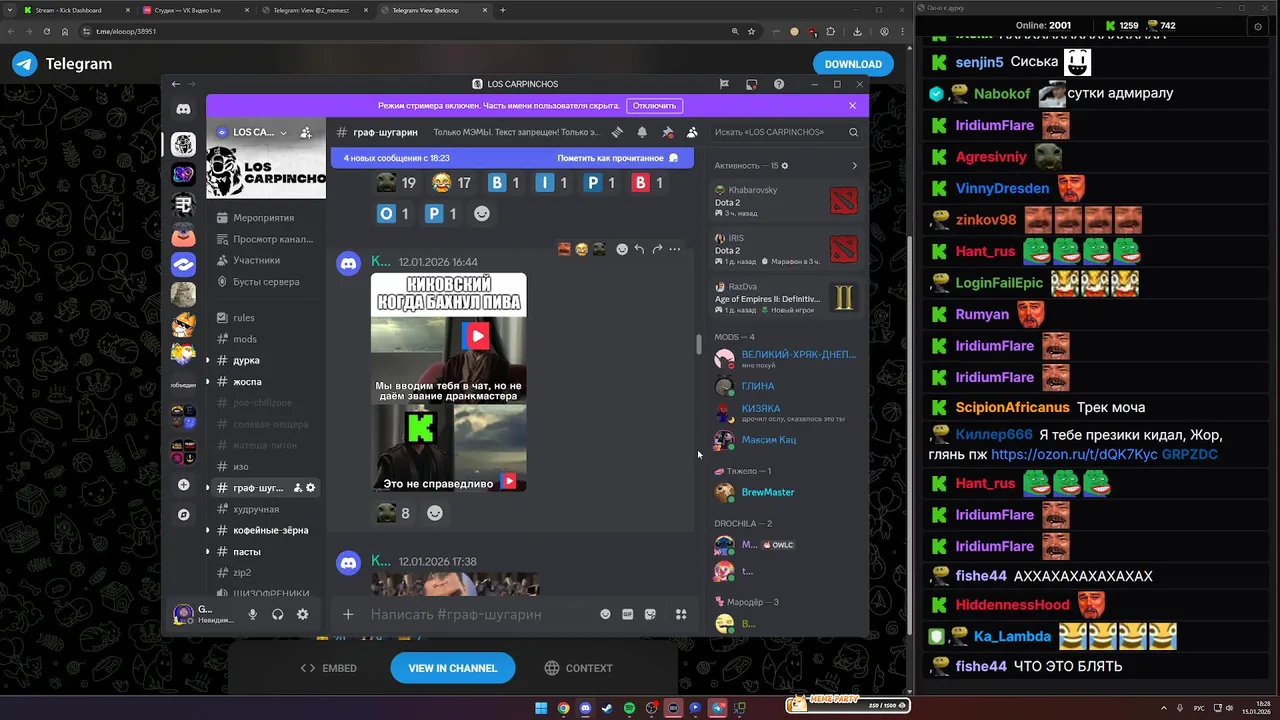Toggle the reaction with count 8
The image size is (1280, 720).
tap(393, 513)
